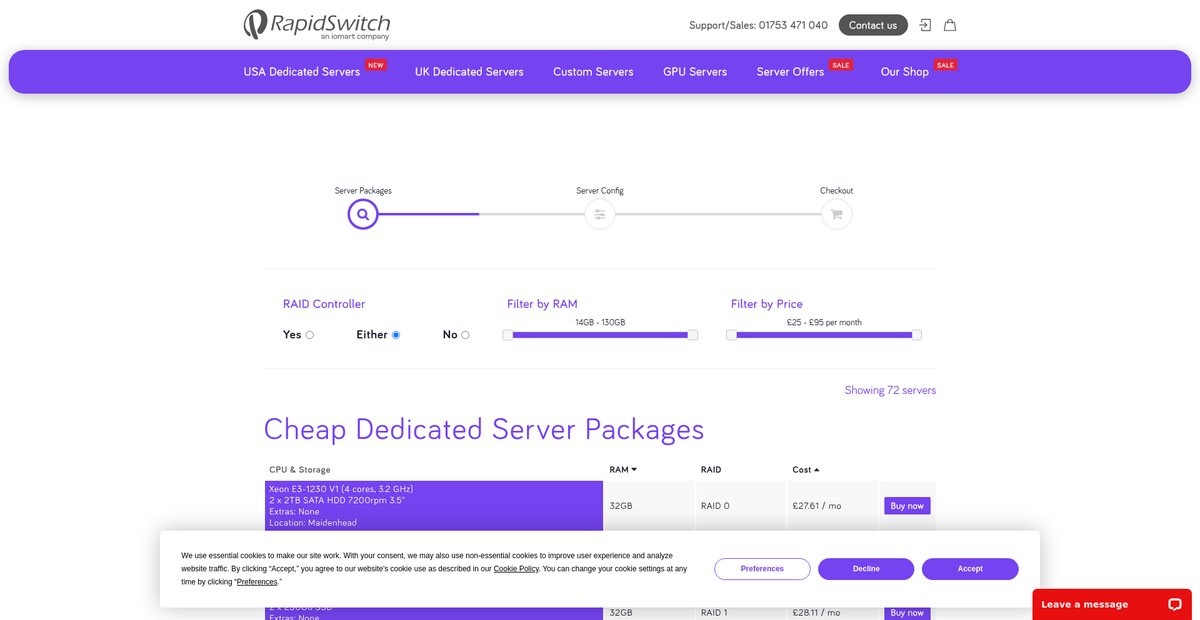This screenshot has height=620, width=1200.
Task: Click the Price filter maximum handle
Action: (917, 335)
